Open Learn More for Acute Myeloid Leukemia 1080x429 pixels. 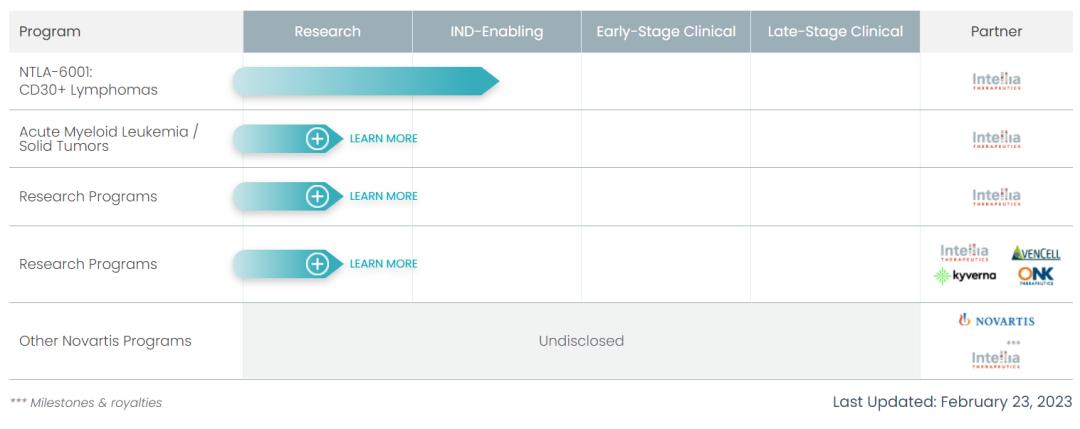(x=383, y=139)
